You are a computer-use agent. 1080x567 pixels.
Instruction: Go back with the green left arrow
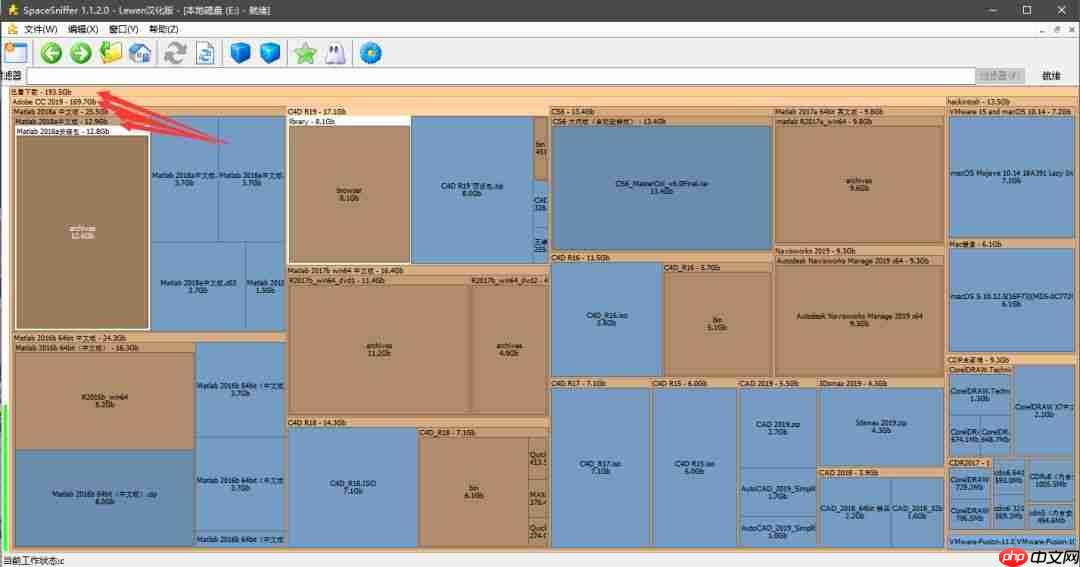[x=51, y=53]
